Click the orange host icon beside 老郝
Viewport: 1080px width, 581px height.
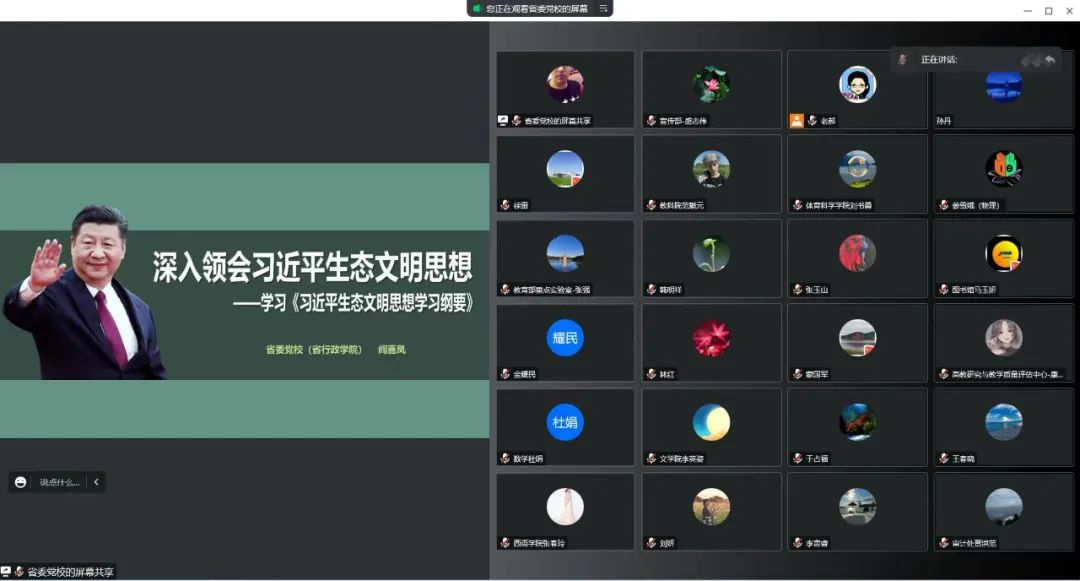(796, 120)
